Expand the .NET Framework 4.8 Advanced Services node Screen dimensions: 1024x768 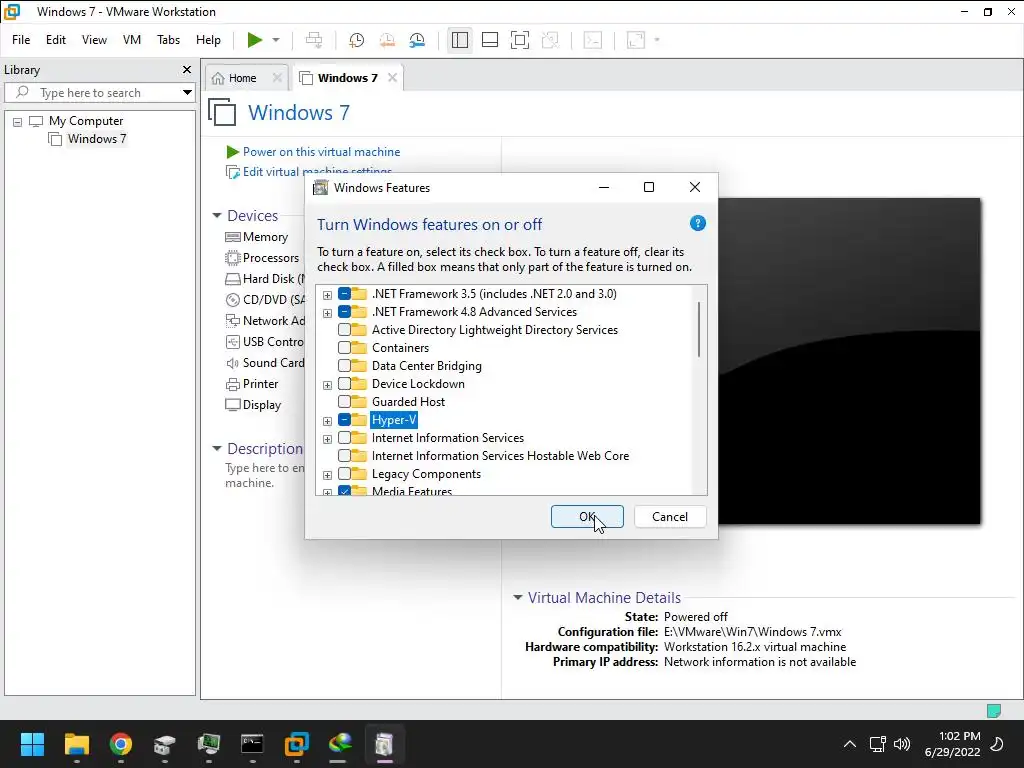(327, 313)
